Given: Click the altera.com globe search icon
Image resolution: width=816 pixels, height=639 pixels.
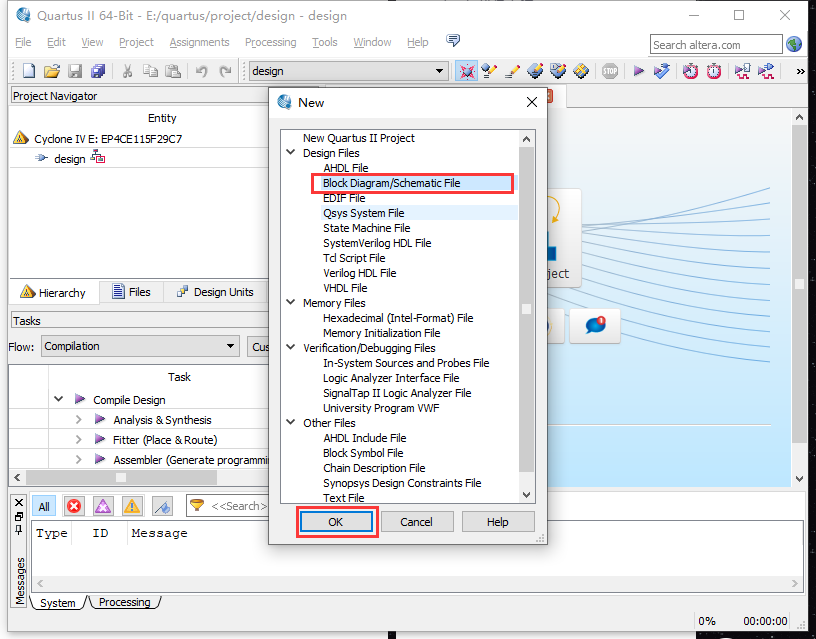Looking at the screenshot, I should coord(794,44).
